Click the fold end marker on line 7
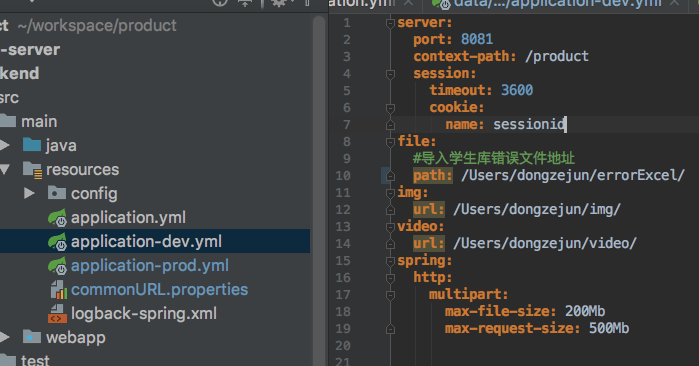 click(x=390, y=125)
